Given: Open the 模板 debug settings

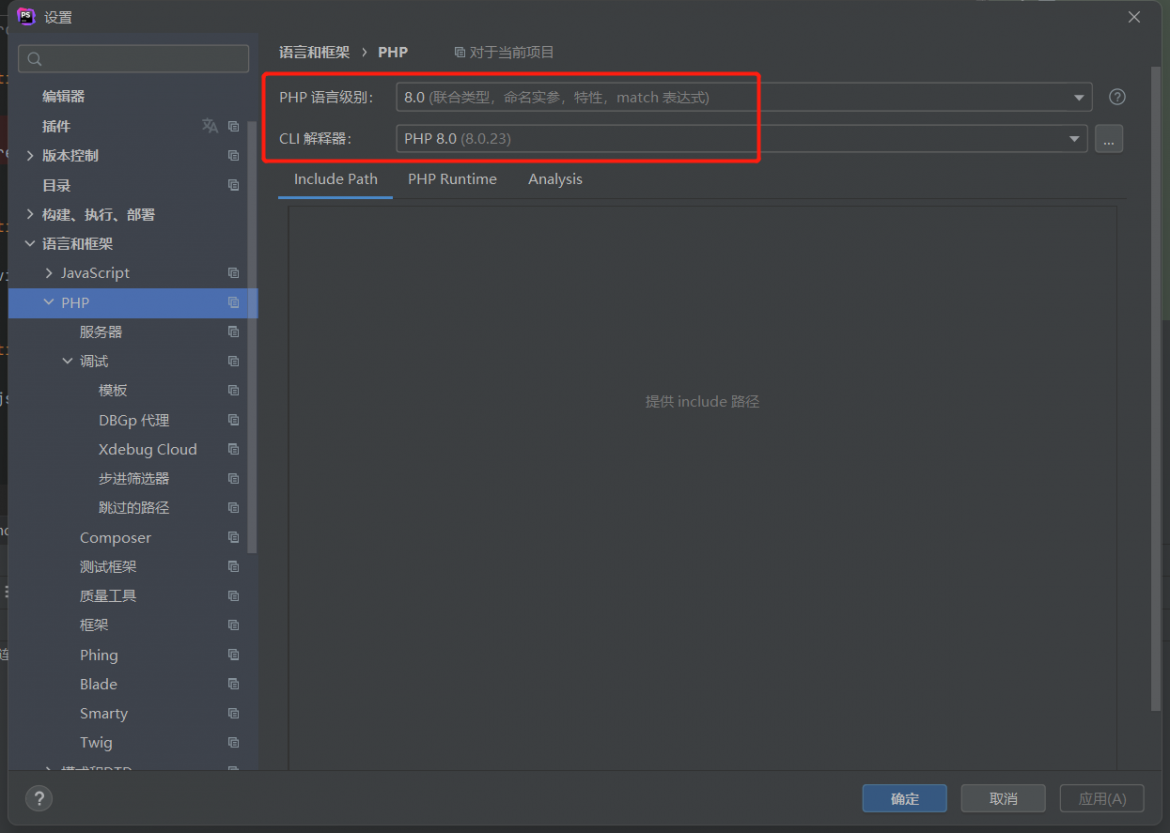Looking at the screenshot, I should (113, 390).
